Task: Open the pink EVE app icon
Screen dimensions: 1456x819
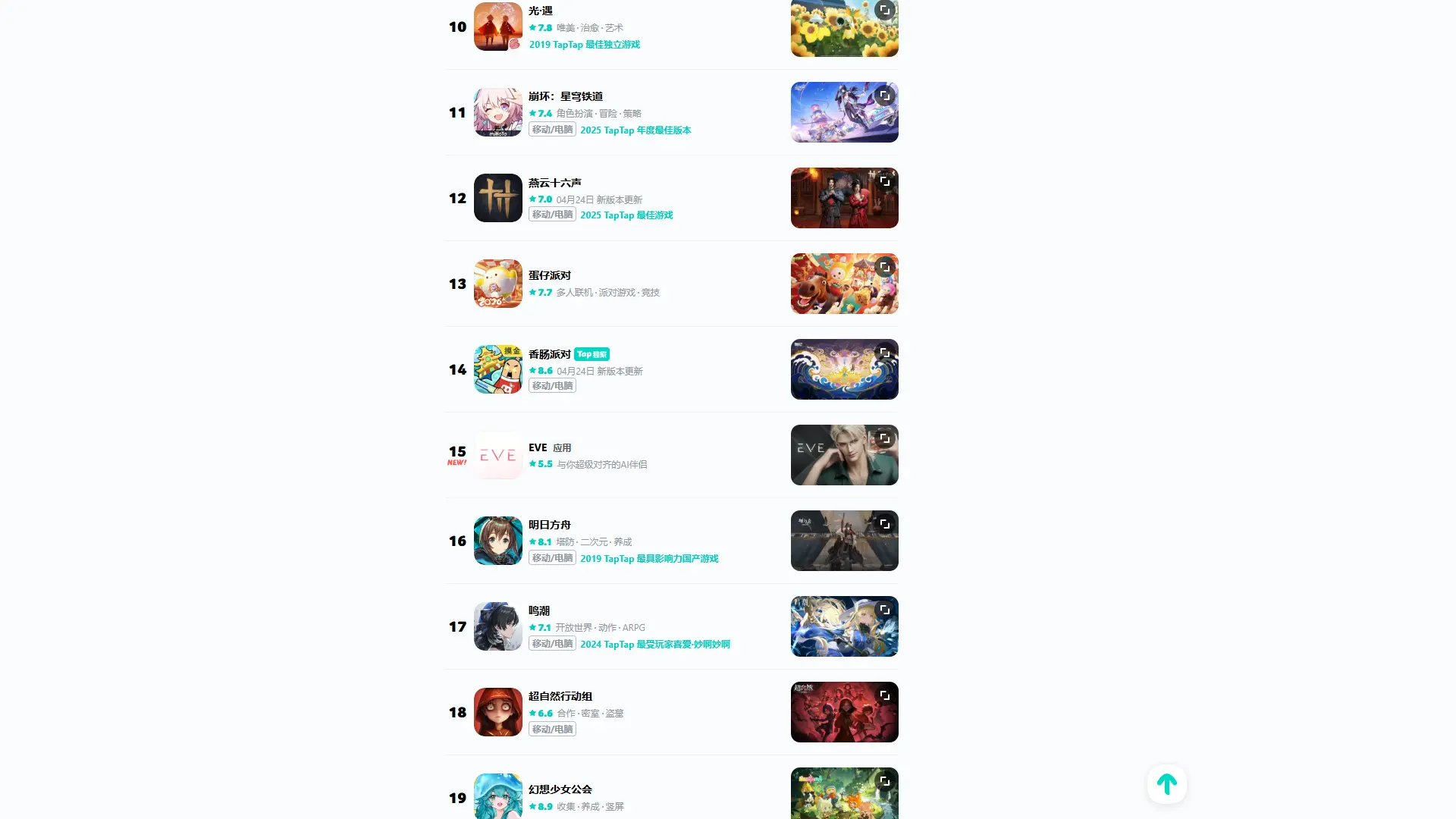Action: click(498, 455)
